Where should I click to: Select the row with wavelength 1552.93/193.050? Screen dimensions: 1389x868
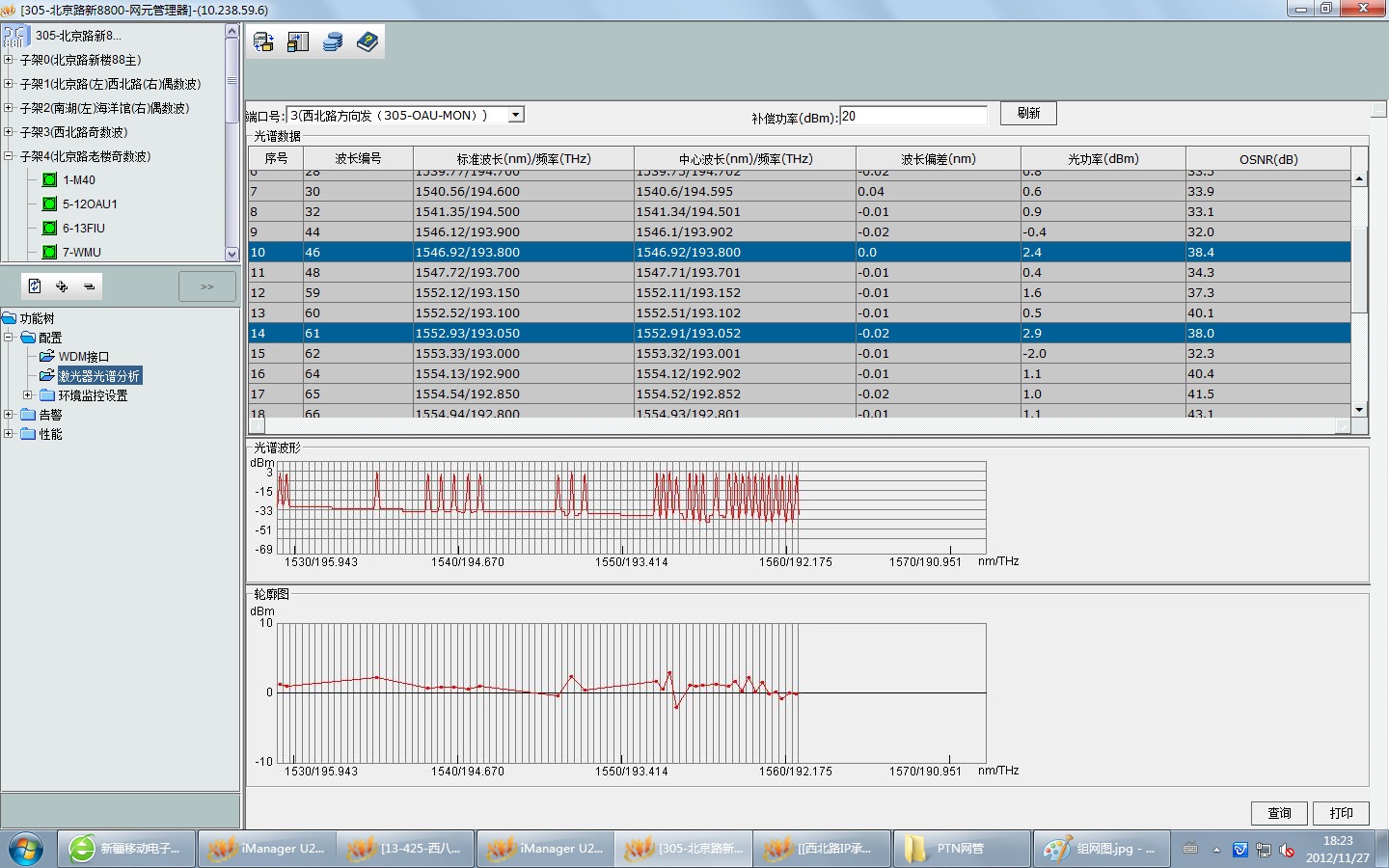[800, 333]
